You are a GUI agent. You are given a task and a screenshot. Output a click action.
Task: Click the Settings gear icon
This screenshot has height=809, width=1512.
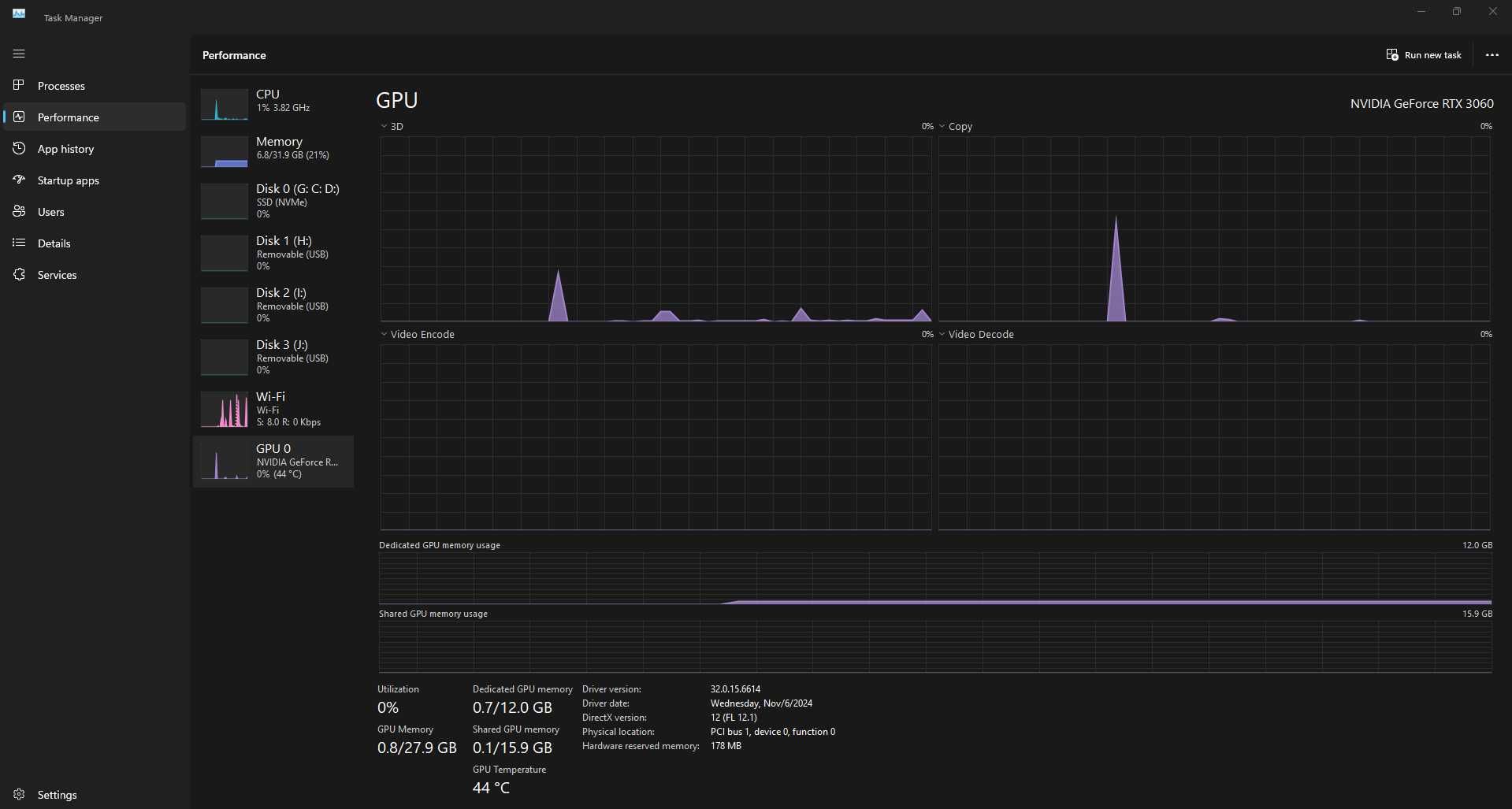[x=19, y=794]
